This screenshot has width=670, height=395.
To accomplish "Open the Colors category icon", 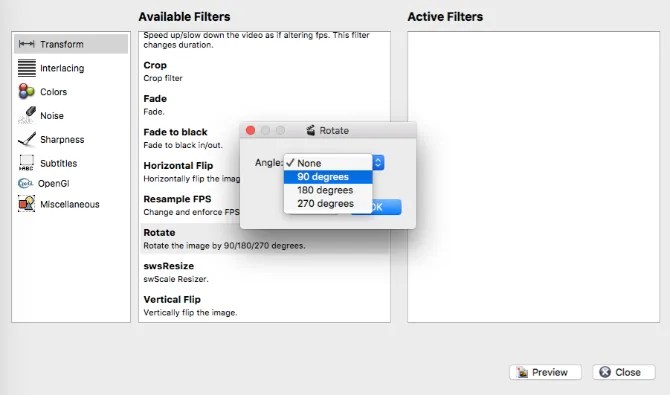I will 26,91.
